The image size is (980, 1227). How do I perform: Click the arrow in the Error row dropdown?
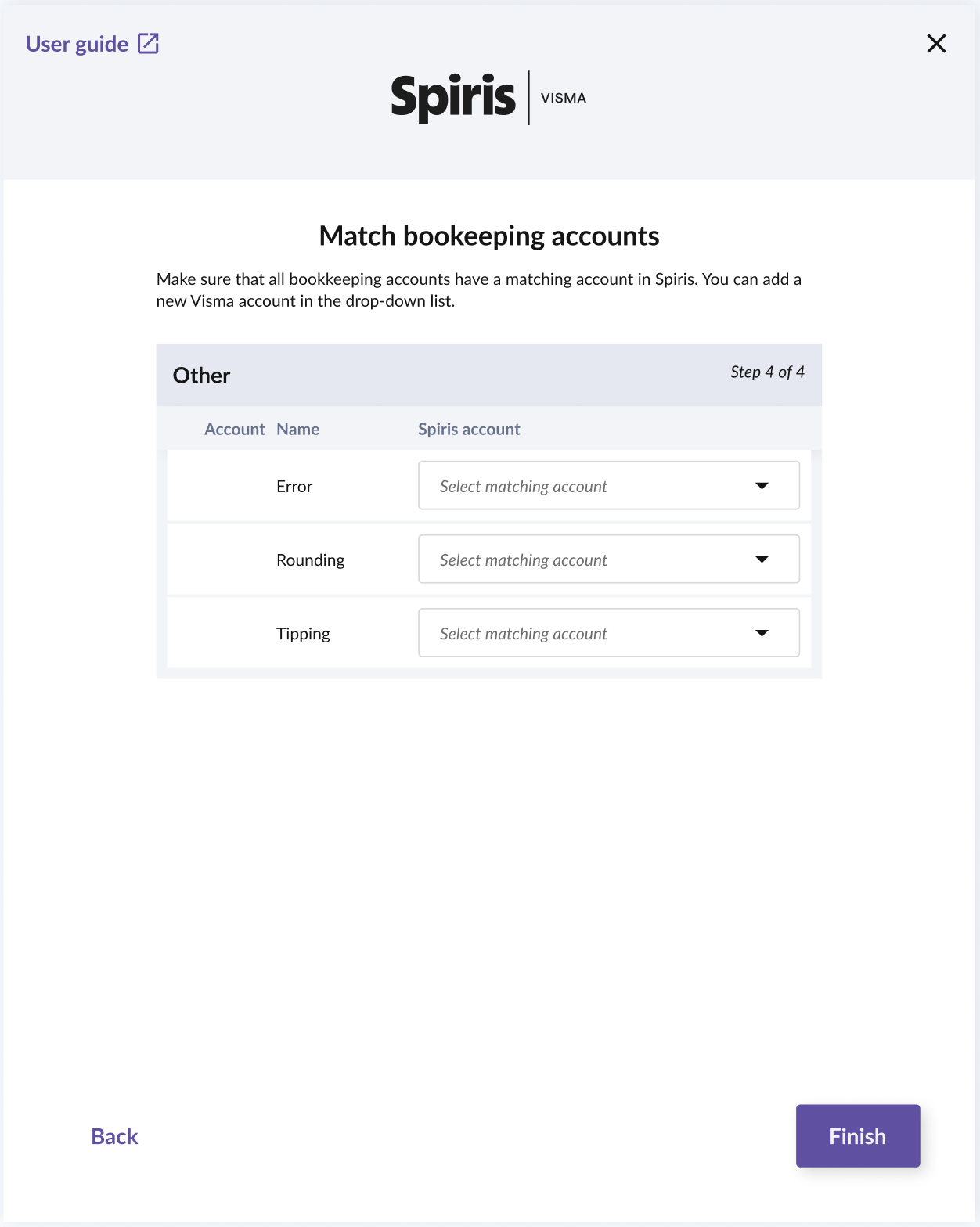click(762, 486)
